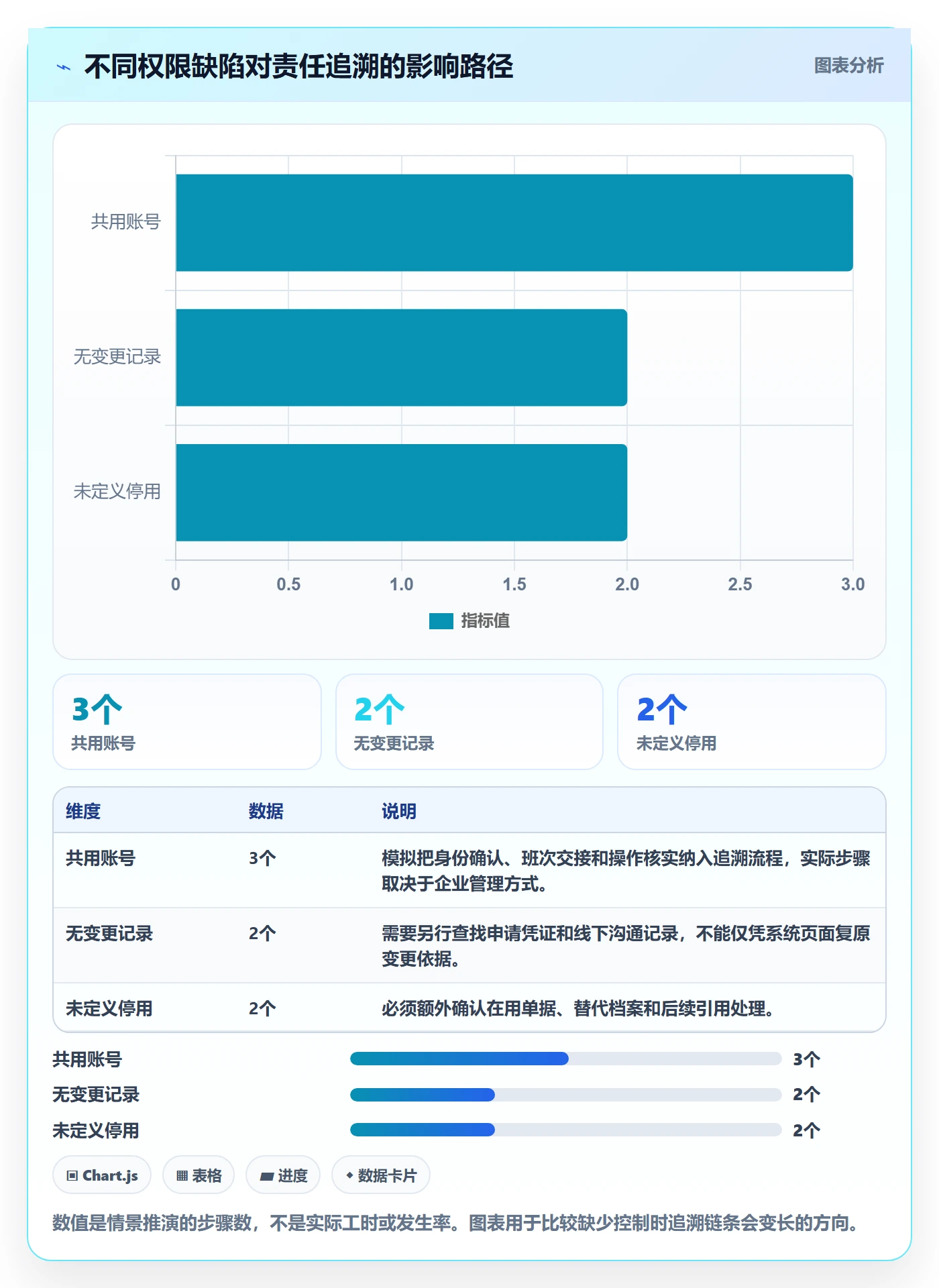Click the 共用账号 bar in chart
Screen dimensions: 939x1288
(x=514, y=223)
